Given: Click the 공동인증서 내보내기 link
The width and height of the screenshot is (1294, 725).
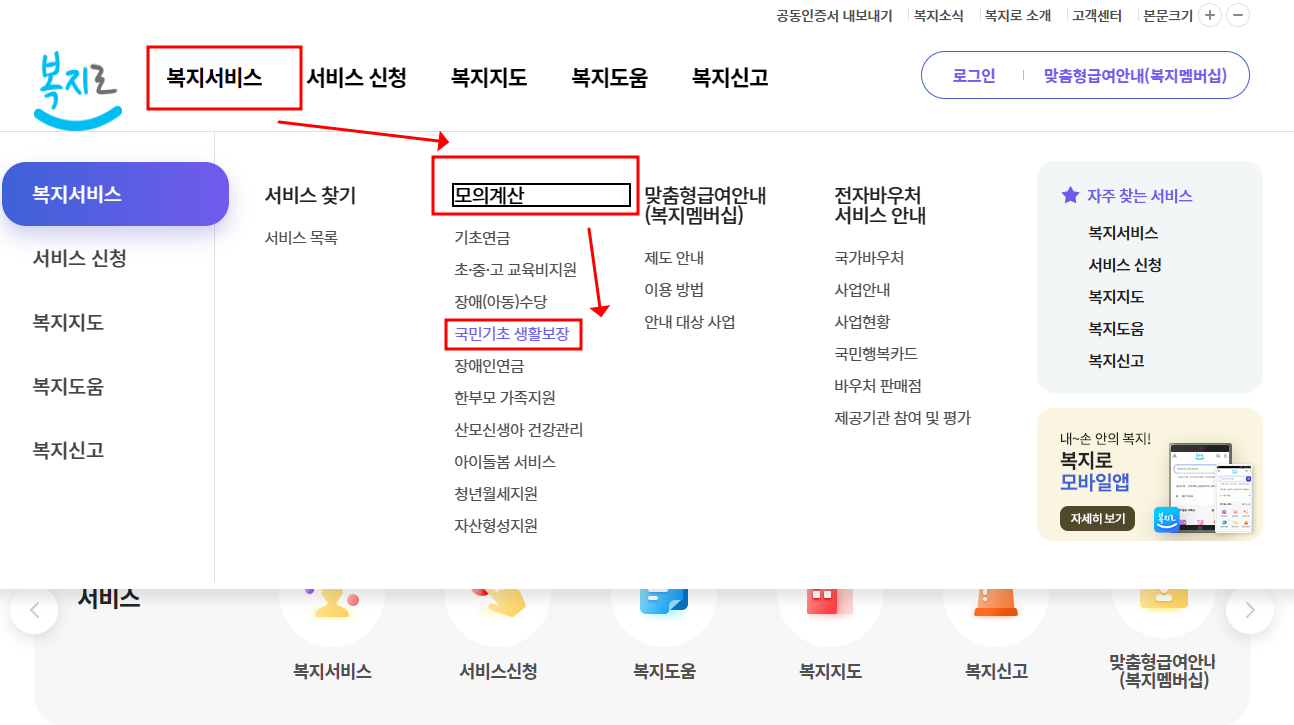Looking at the screenshot, I should pos(835,15).
